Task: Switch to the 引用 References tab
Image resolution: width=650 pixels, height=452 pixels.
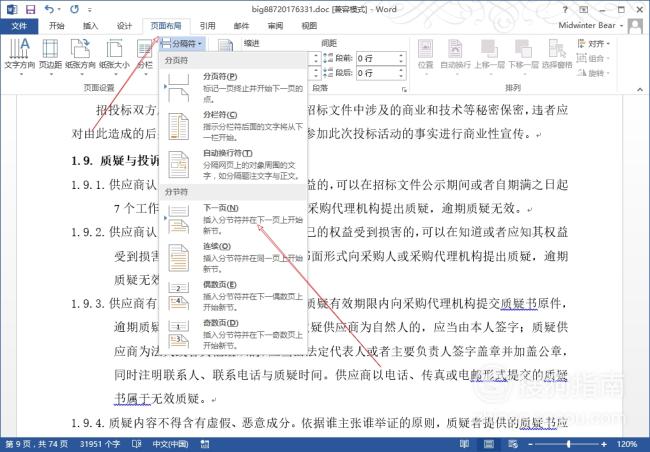Action: [207, 26]
